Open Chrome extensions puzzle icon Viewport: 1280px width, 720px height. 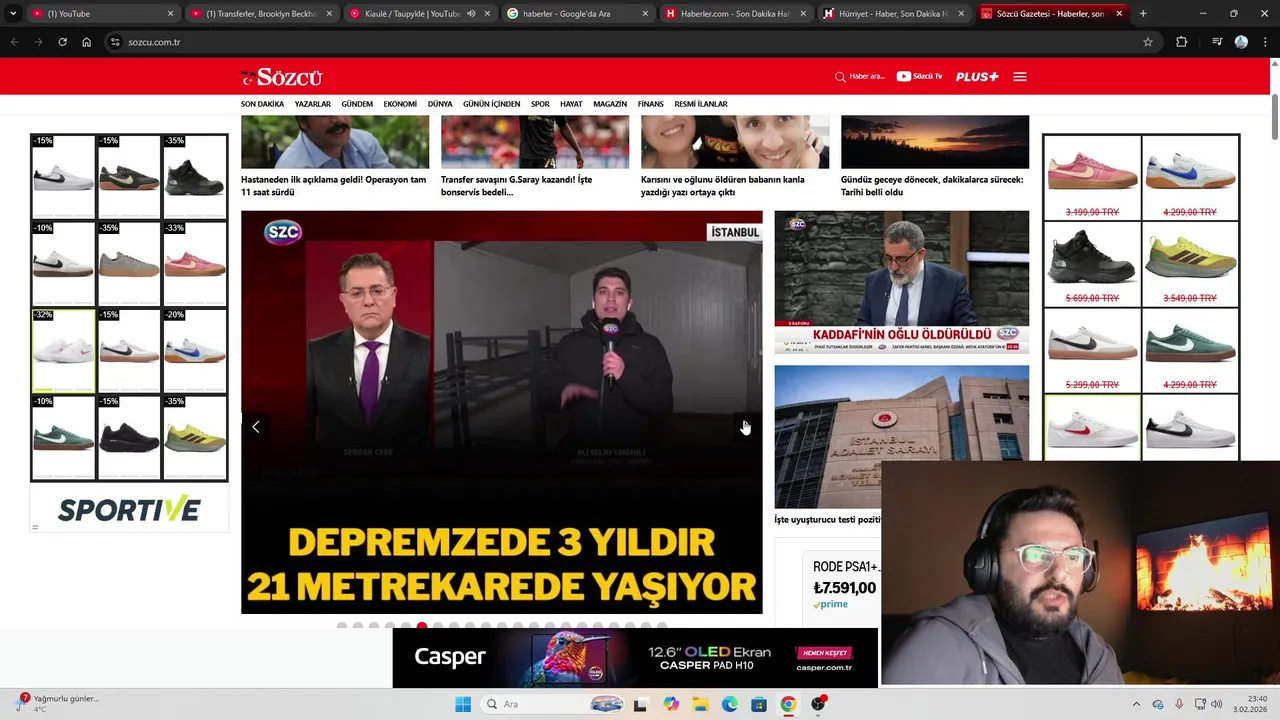[1181, 42]
